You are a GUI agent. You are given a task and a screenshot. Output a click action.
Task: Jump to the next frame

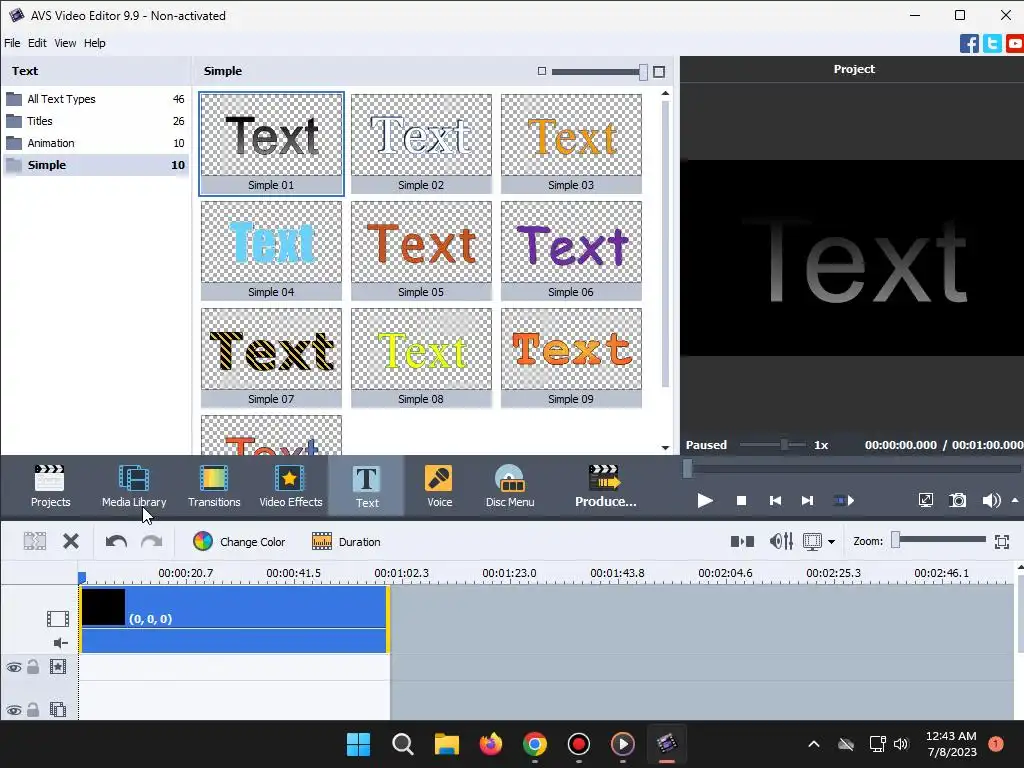tap(807, 501)
